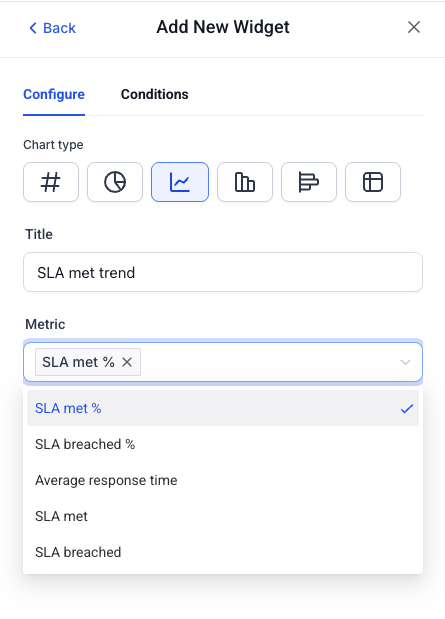Remove the SLA met % tag
Viewport: 445px width, 619px height.
coord(127,362)
